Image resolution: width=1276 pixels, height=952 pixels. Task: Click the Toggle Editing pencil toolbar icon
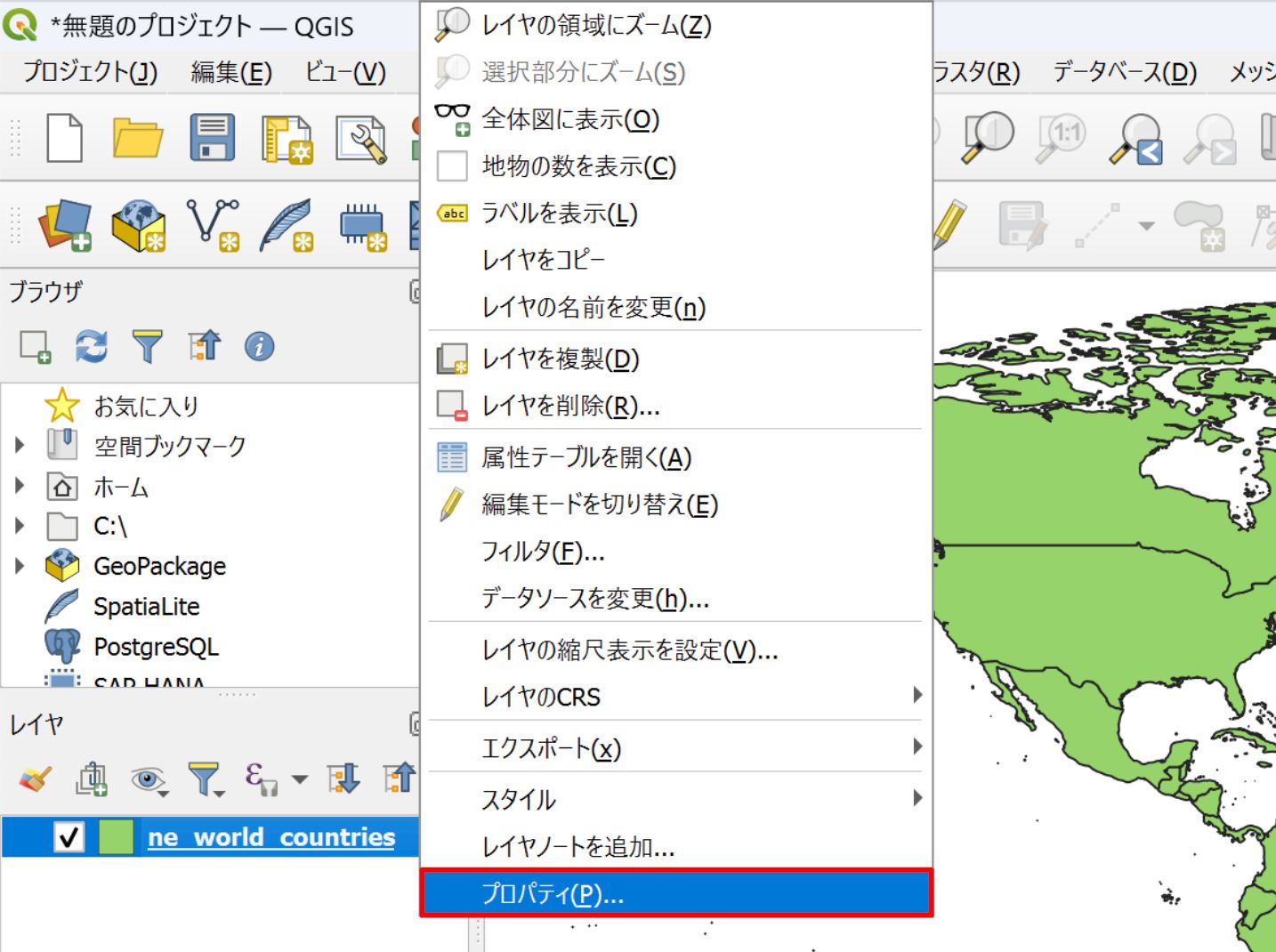pyautogui.click(x=949, y=224)
